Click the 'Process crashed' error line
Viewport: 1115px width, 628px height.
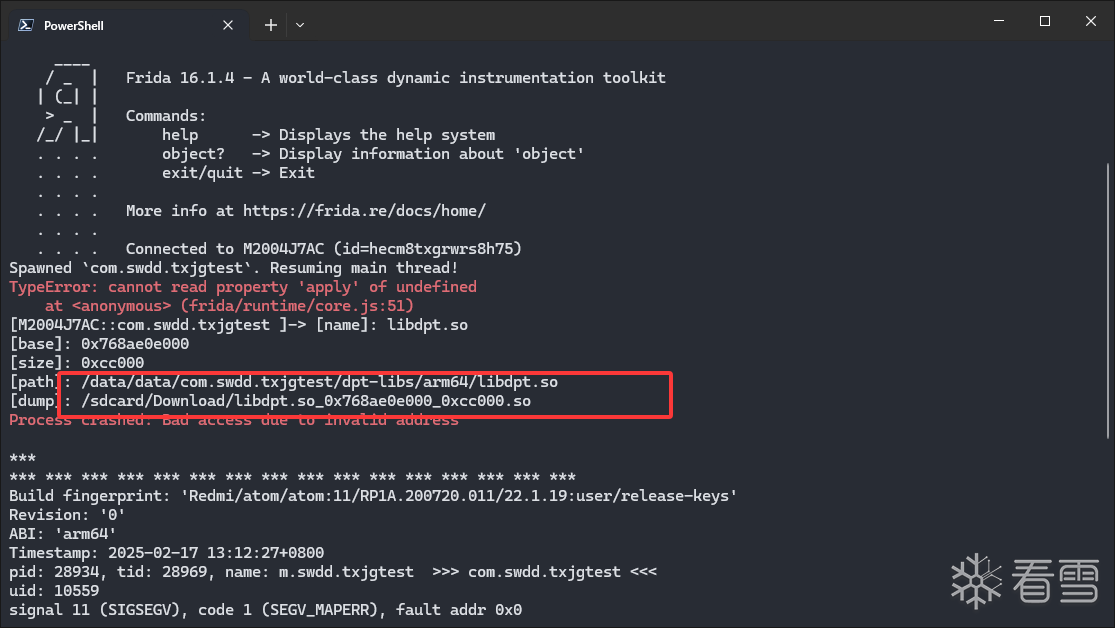click(234, 420)
